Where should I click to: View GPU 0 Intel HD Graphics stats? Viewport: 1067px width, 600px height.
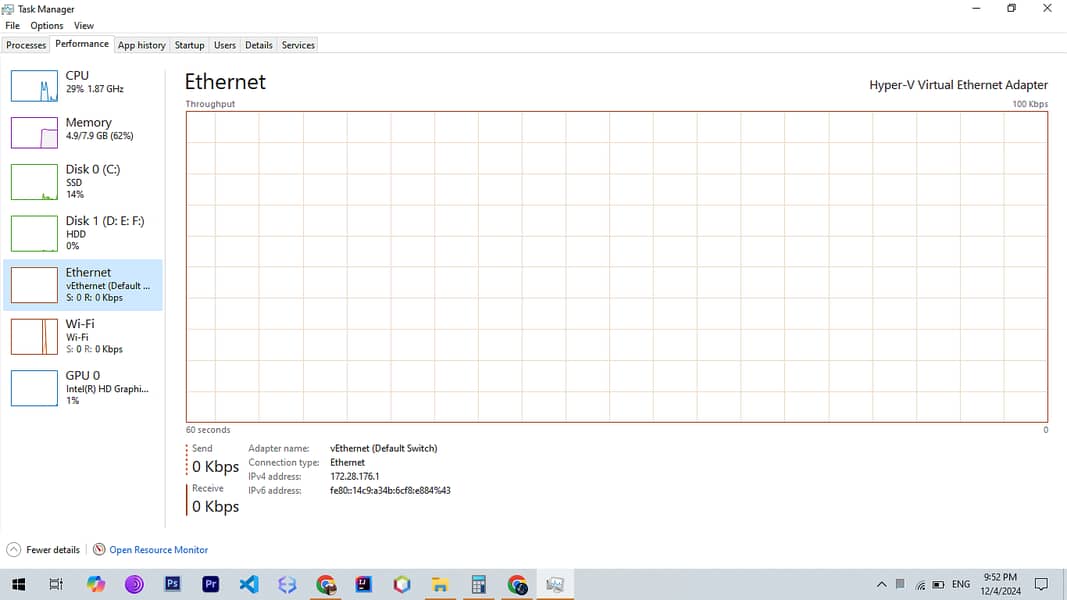(x=83, y=387)
